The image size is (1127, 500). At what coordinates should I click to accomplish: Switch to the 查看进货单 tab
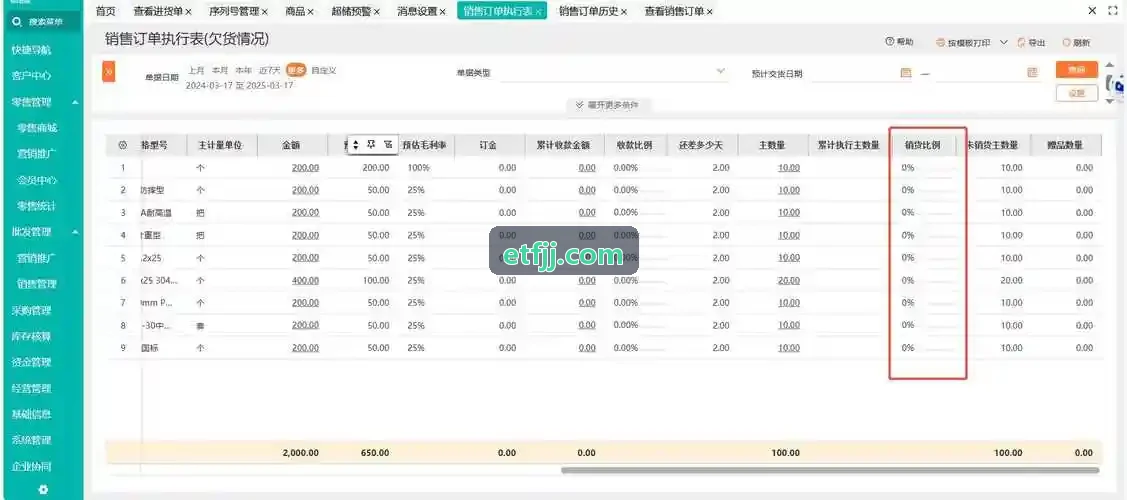[158, 11]
